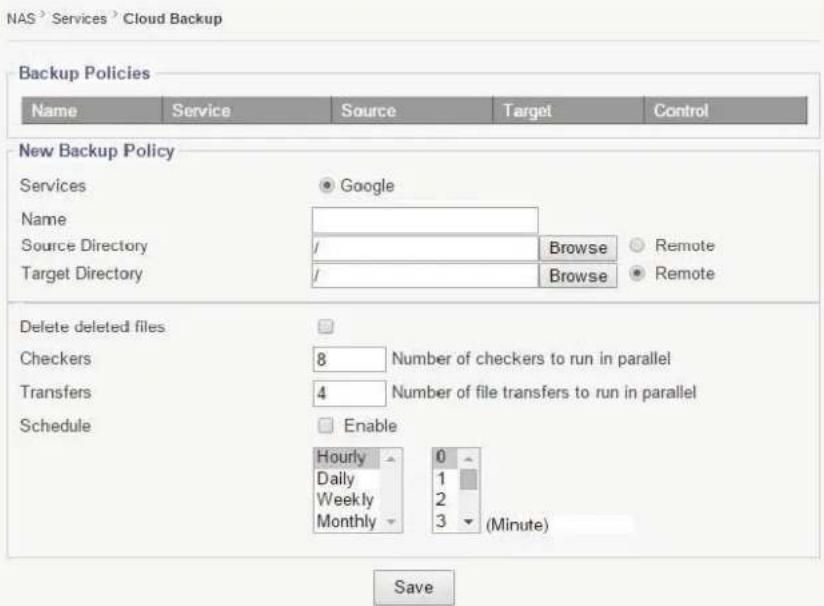Click the minute list down arrow

coord(469,522)
